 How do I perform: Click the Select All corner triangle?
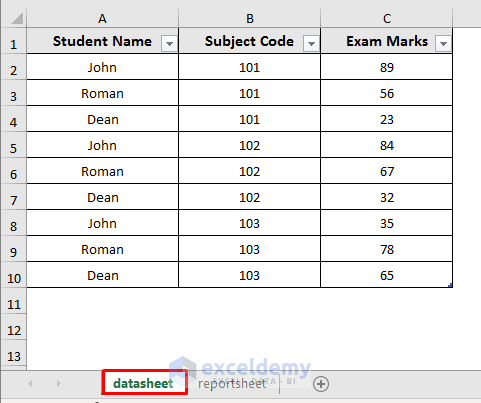[x=17, y=18]
